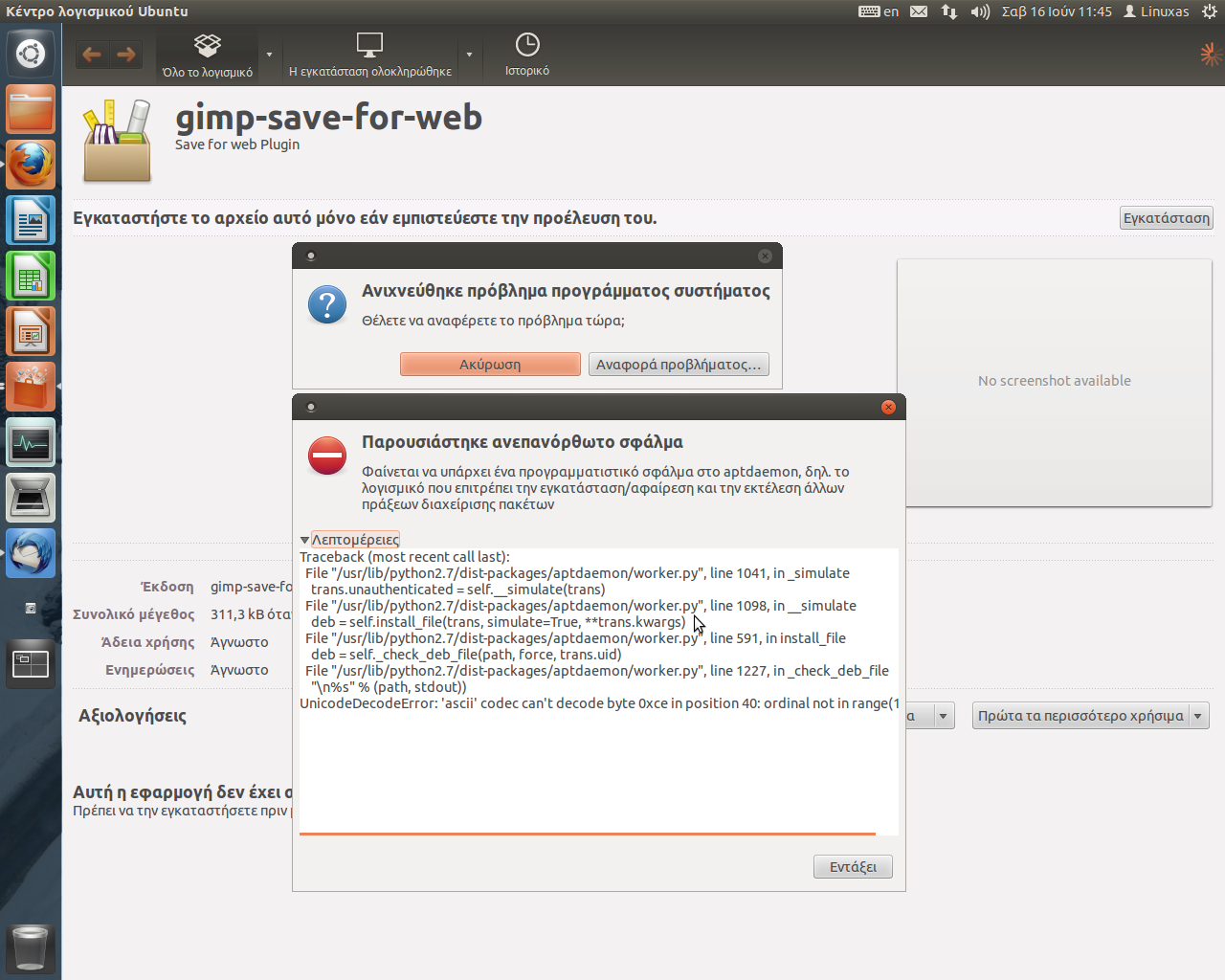Open the Linuxas user menu
The image size is (1225, 980).
point(1156,11)
